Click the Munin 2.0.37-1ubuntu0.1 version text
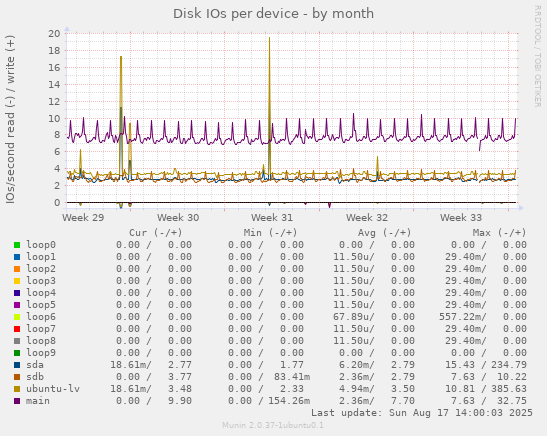This screenshot has width=547, height=436. 273,425
